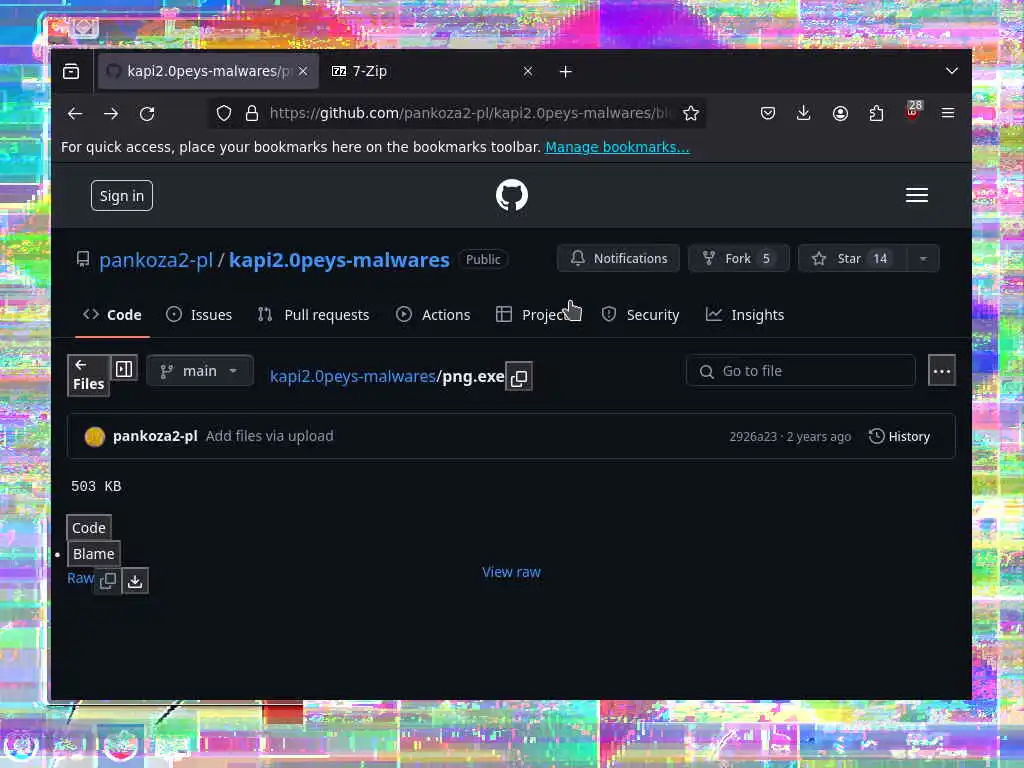Screen dimensions: 1024x768
Task: Open the Projects tab
Action: (x=537, y=315)
